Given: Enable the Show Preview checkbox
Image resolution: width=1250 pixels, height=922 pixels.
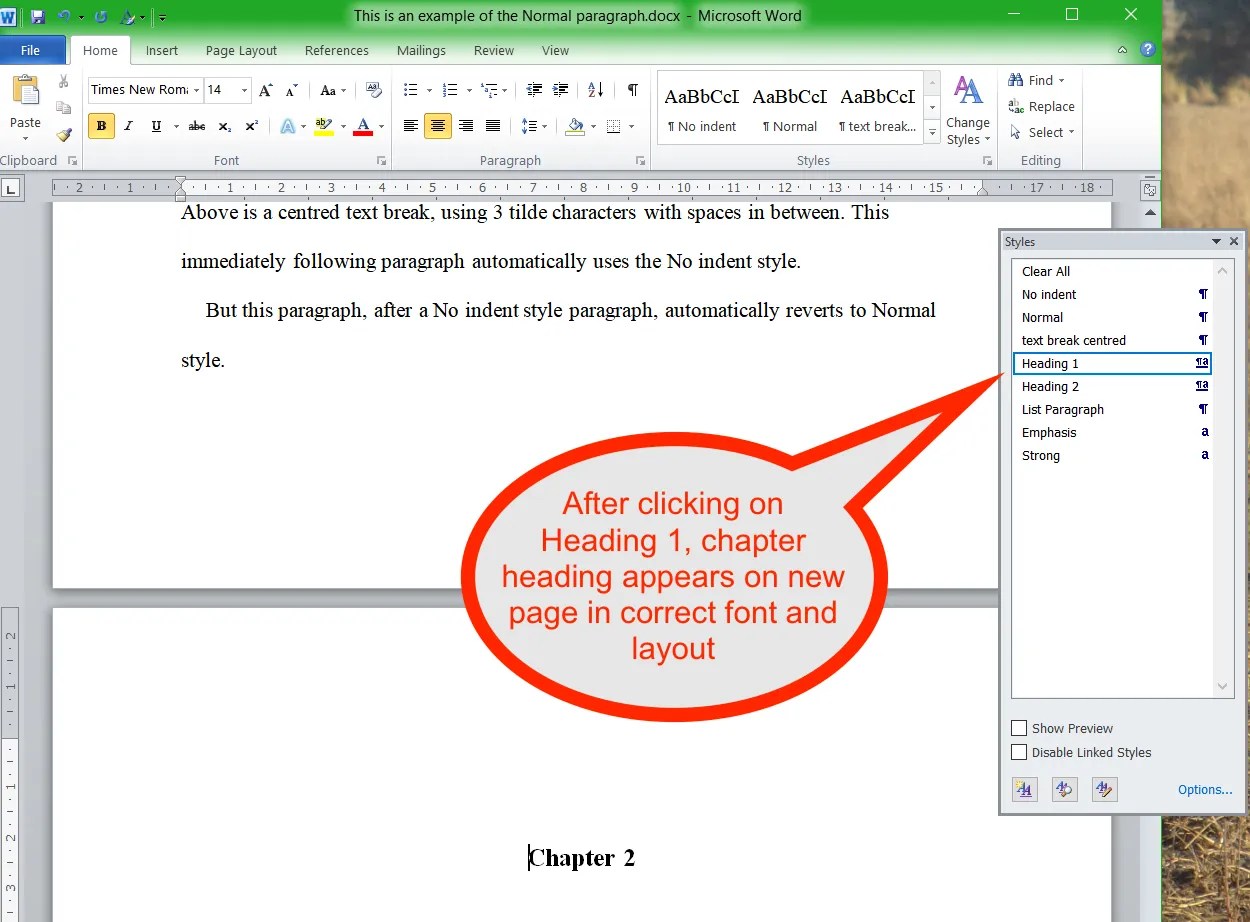Looking at the screenshot, I should tap(1019, 728).
